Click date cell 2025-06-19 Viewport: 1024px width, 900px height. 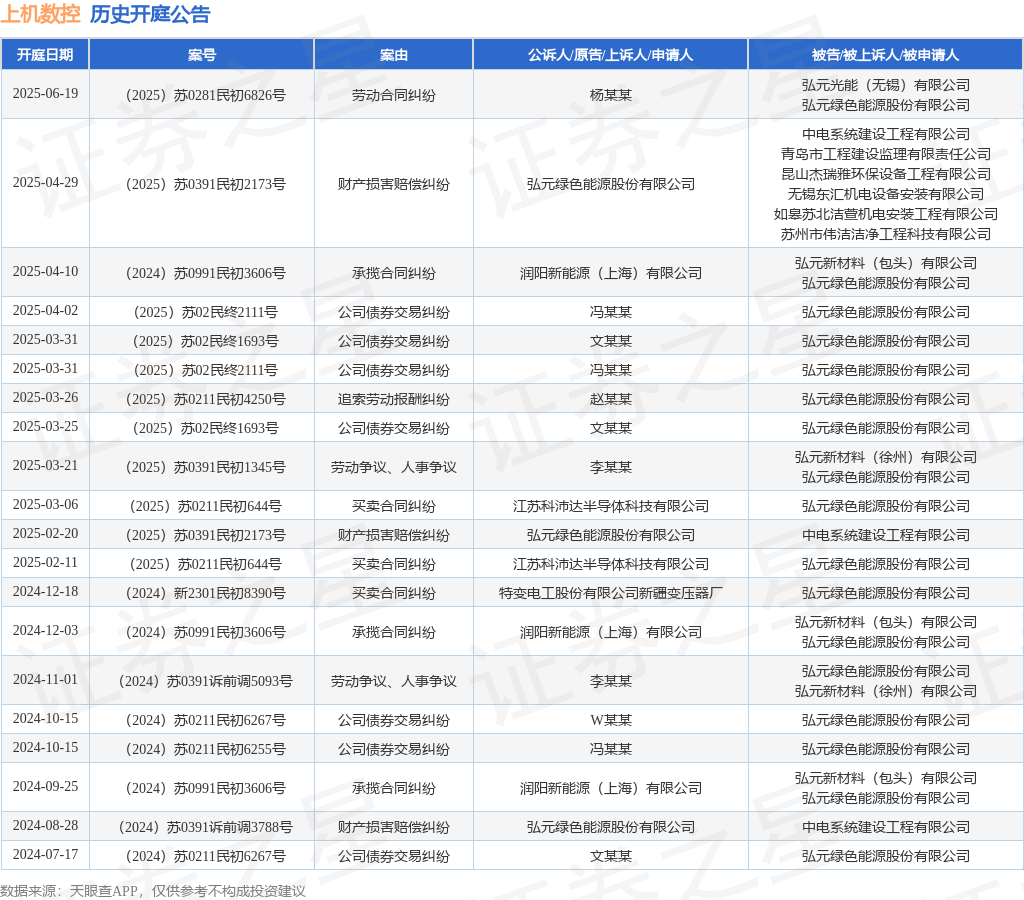pyautogui.click(x=45, y=93)
